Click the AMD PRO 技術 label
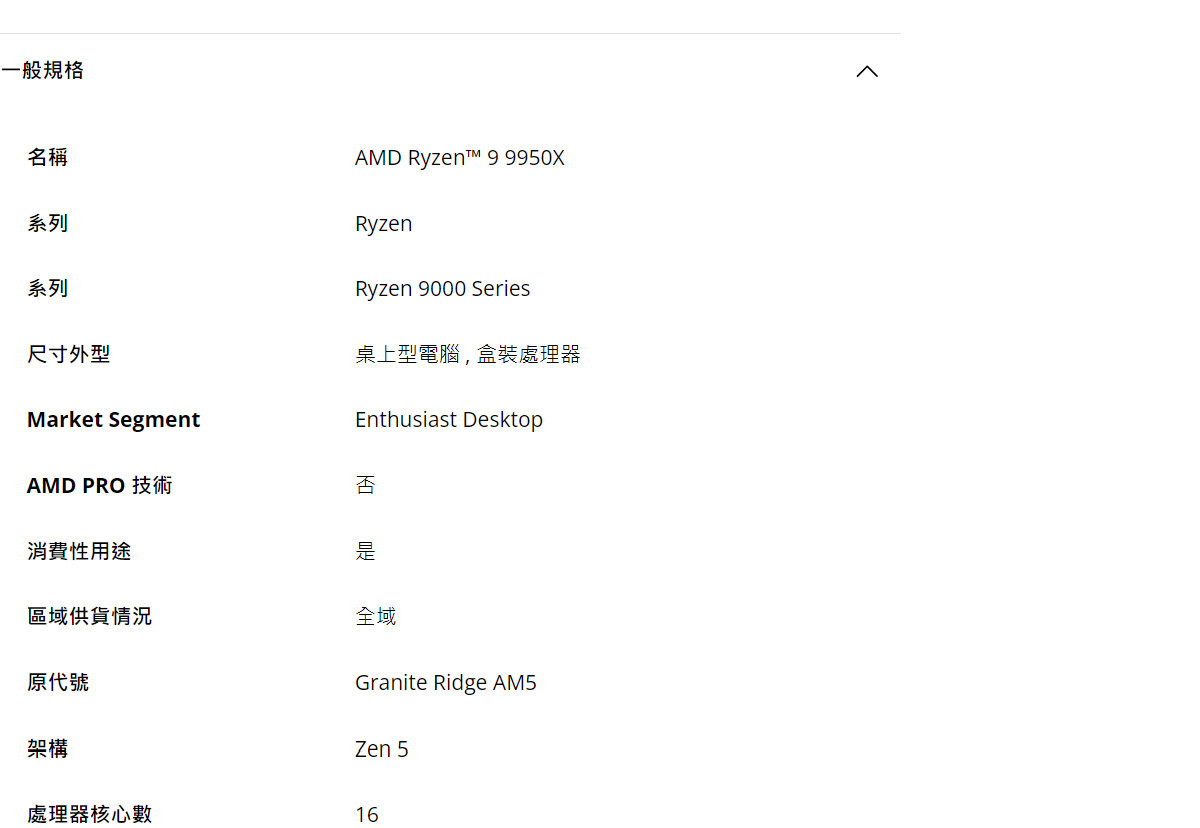Screen dimensions: 1200x828 [100, 485]
